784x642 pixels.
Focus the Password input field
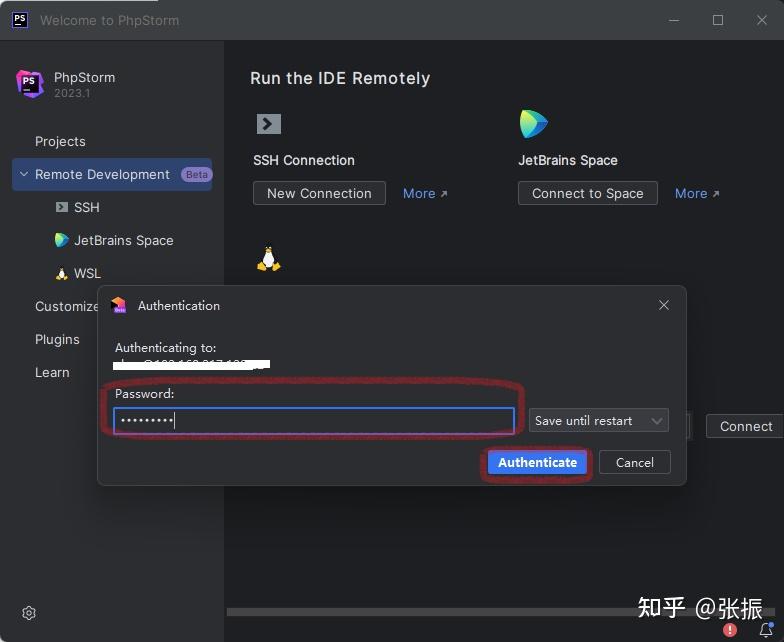314,420
